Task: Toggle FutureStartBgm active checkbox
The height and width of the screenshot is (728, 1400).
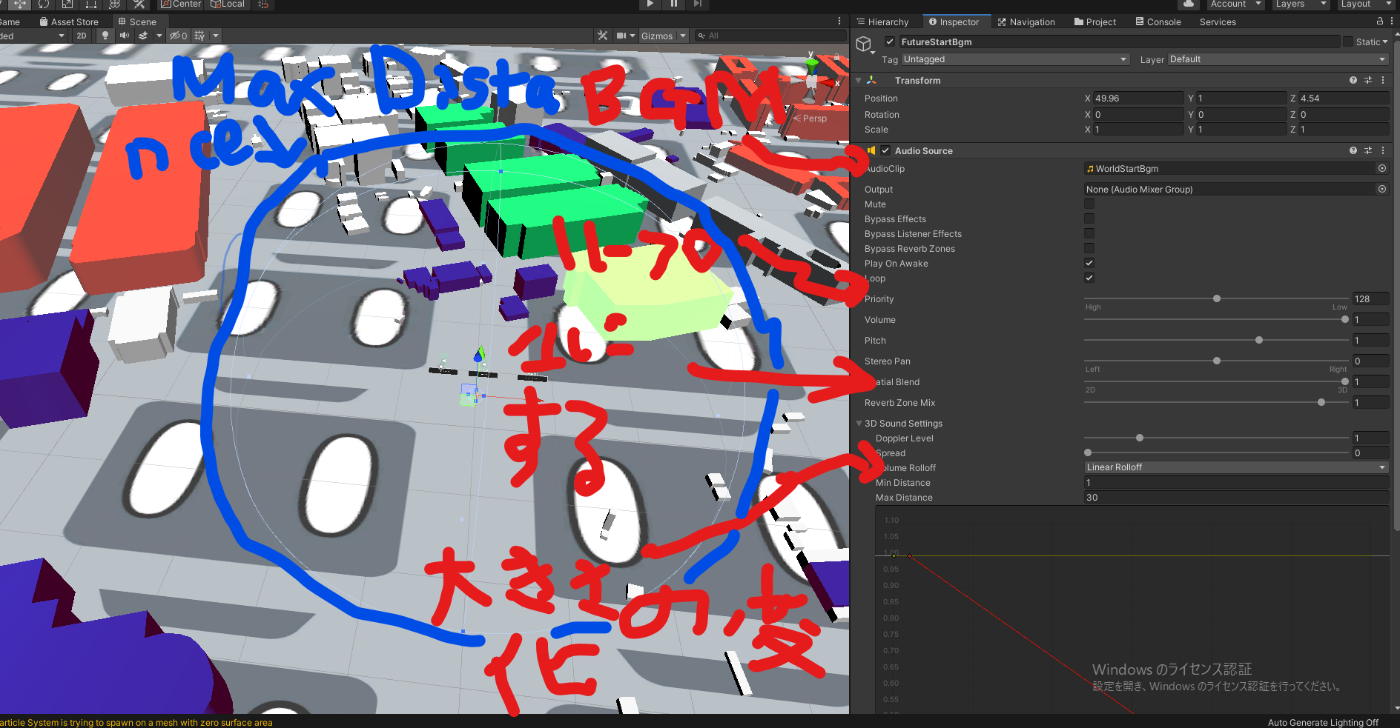Action: pos(890,42)
